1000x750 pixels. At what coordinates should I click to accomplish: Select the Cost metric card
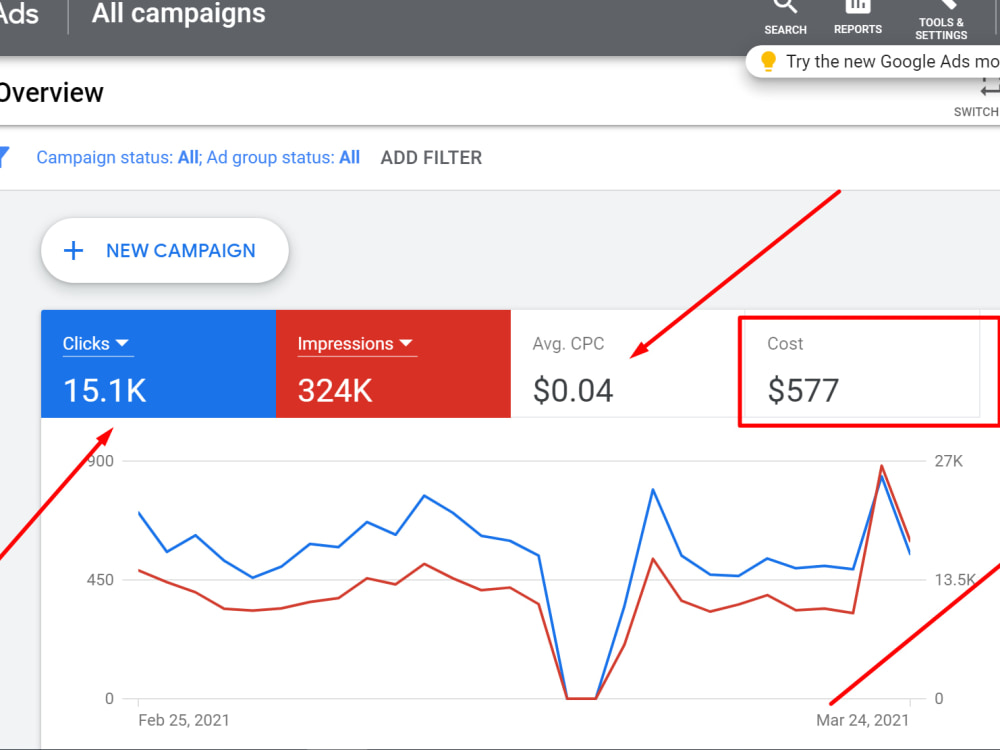pos(862,364)
